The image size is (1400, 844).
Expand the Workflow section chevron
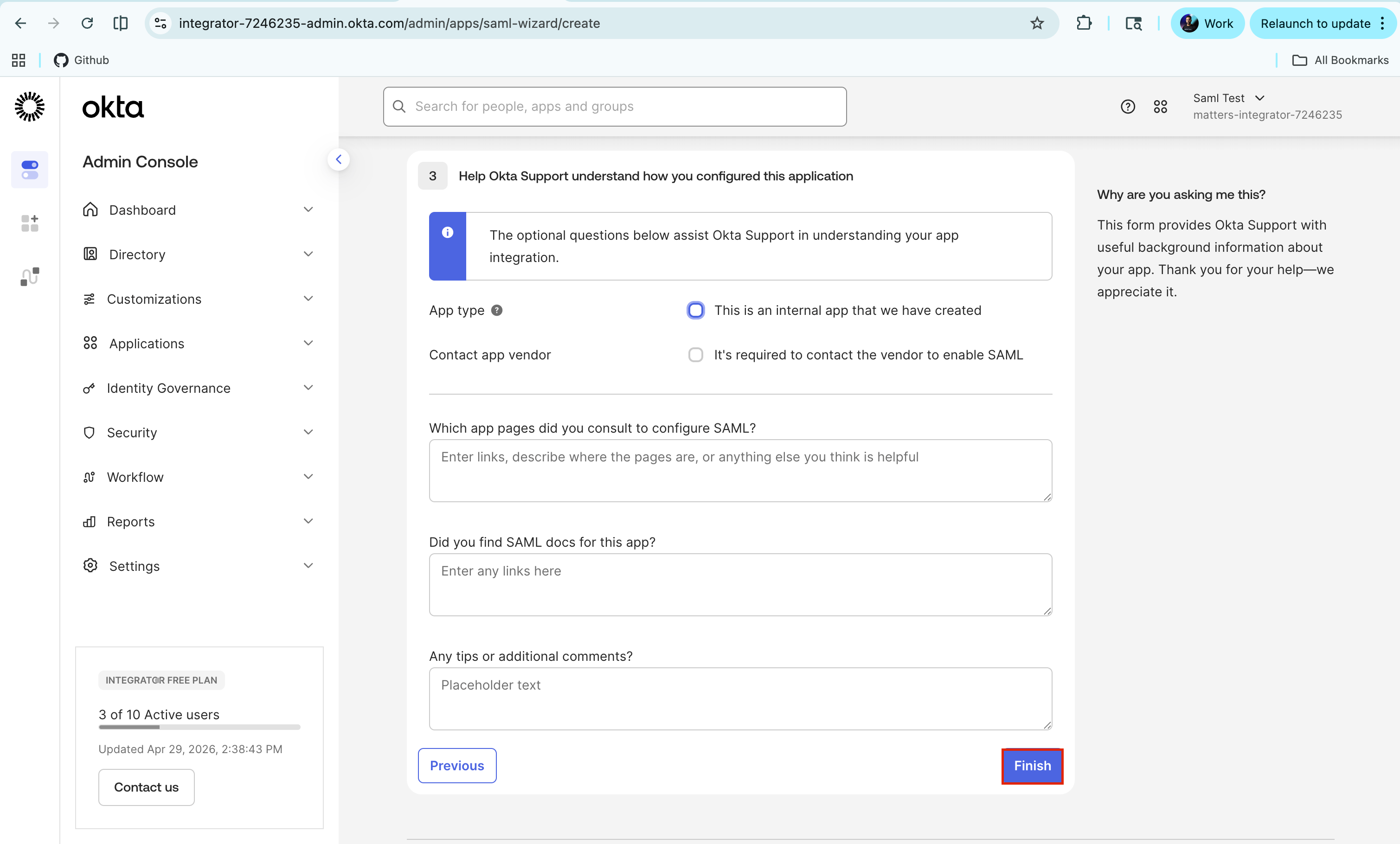308,477
